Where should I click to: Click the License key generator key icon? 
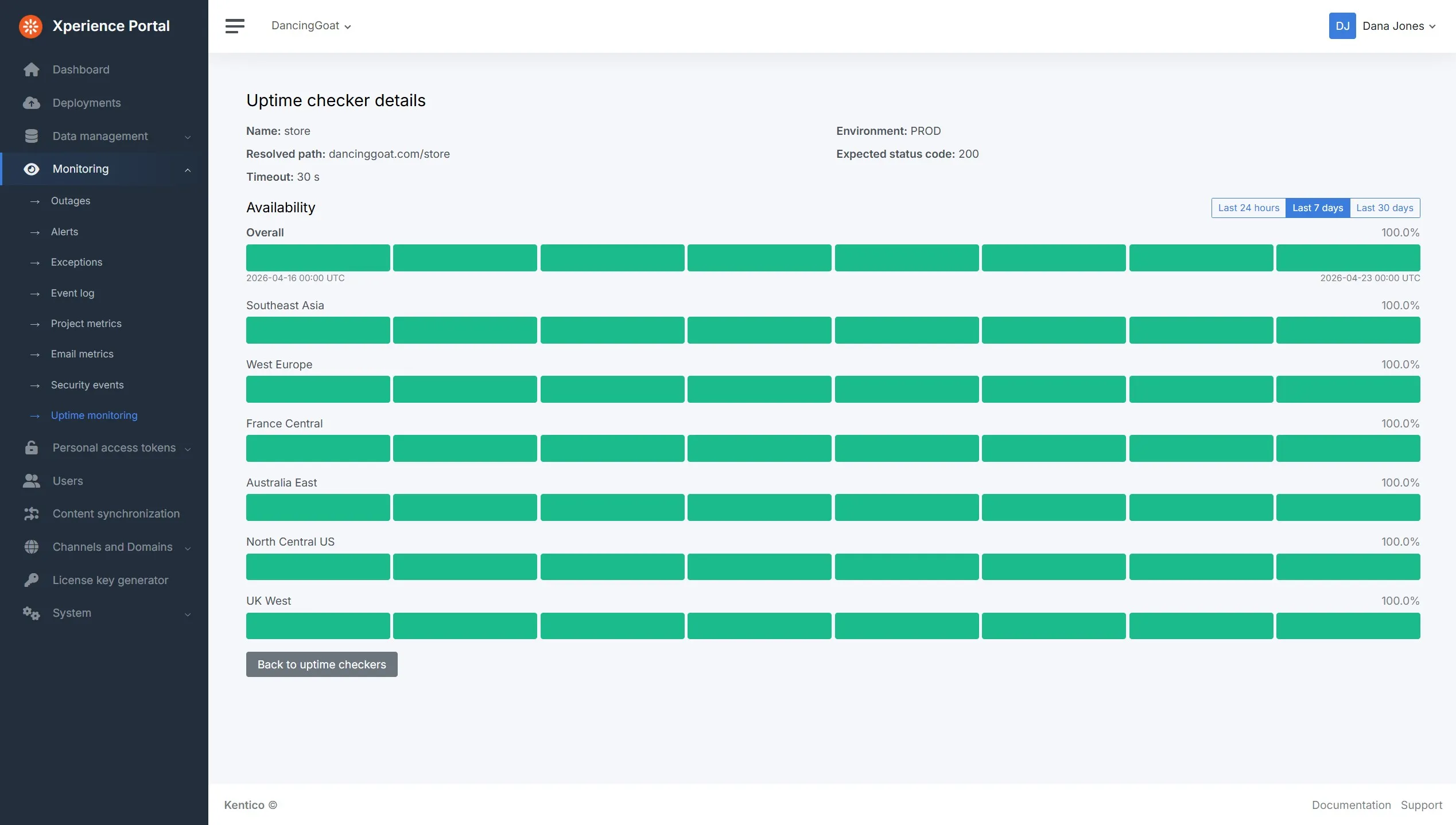32,580
